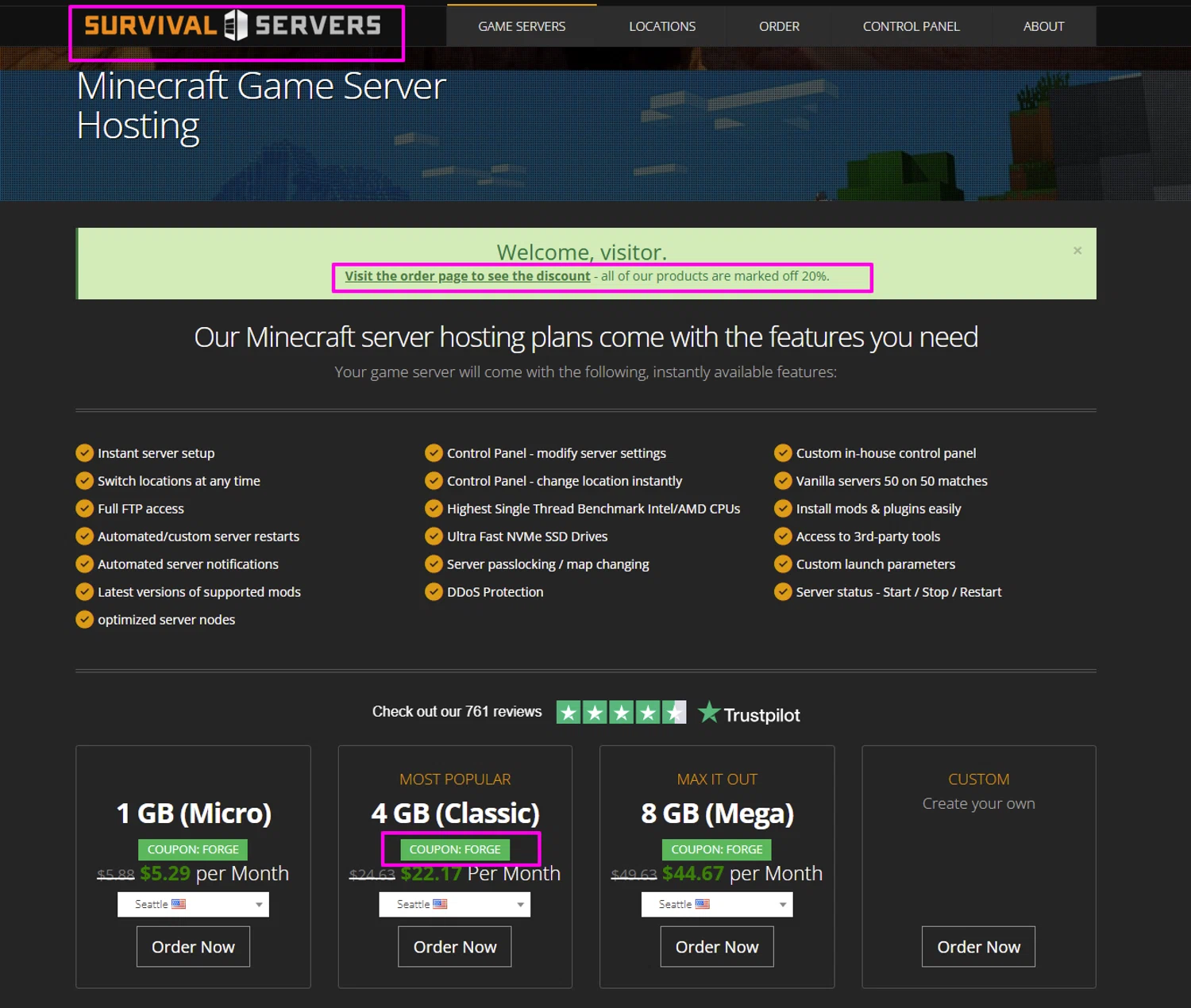Click the $5.29 discounted price
Viewport: 1191px width, 1008px height.
point(165,873)
